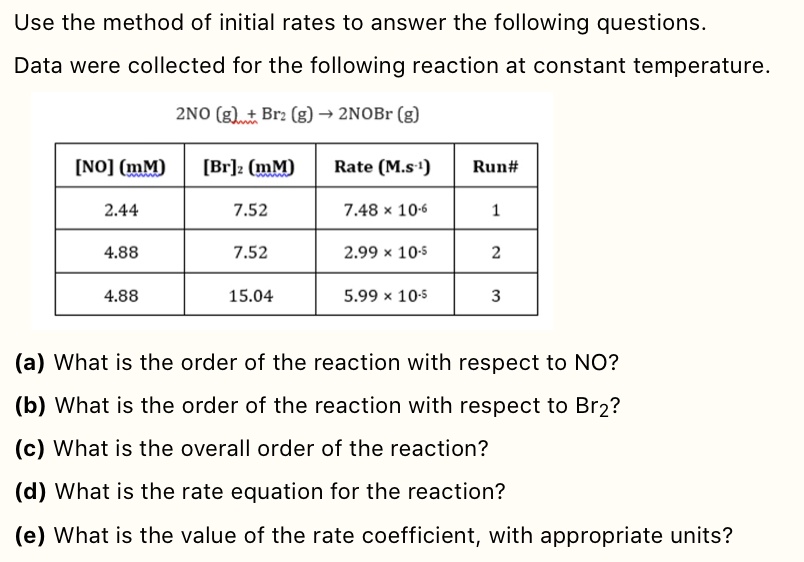Click question (d) about the rate equation
Screen dimensions: 804x562
pyautogui.click(x=260, y=492)
